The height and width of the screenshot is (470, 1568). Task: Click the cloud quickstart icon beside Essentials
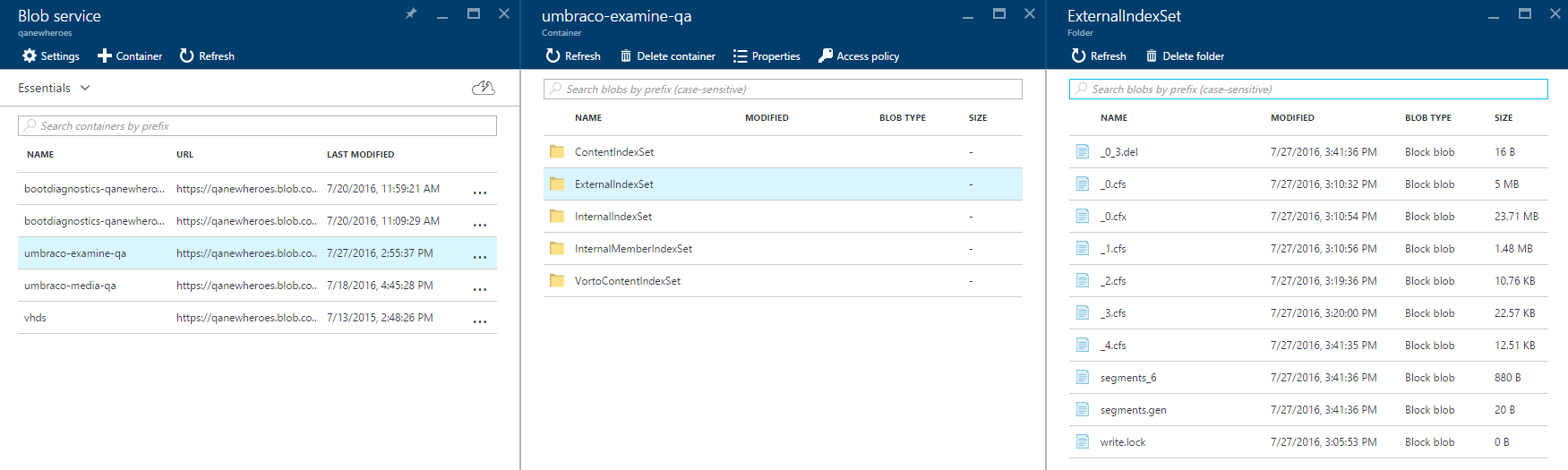pos(483,88)
